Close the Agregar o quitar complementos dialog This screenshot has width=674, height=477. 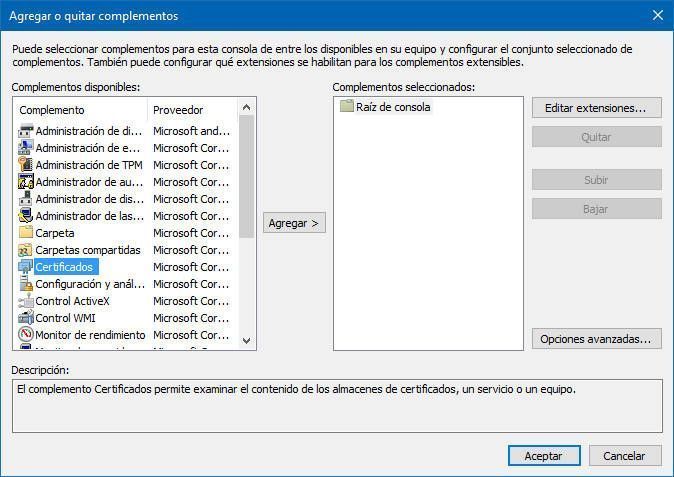[658, 15]
